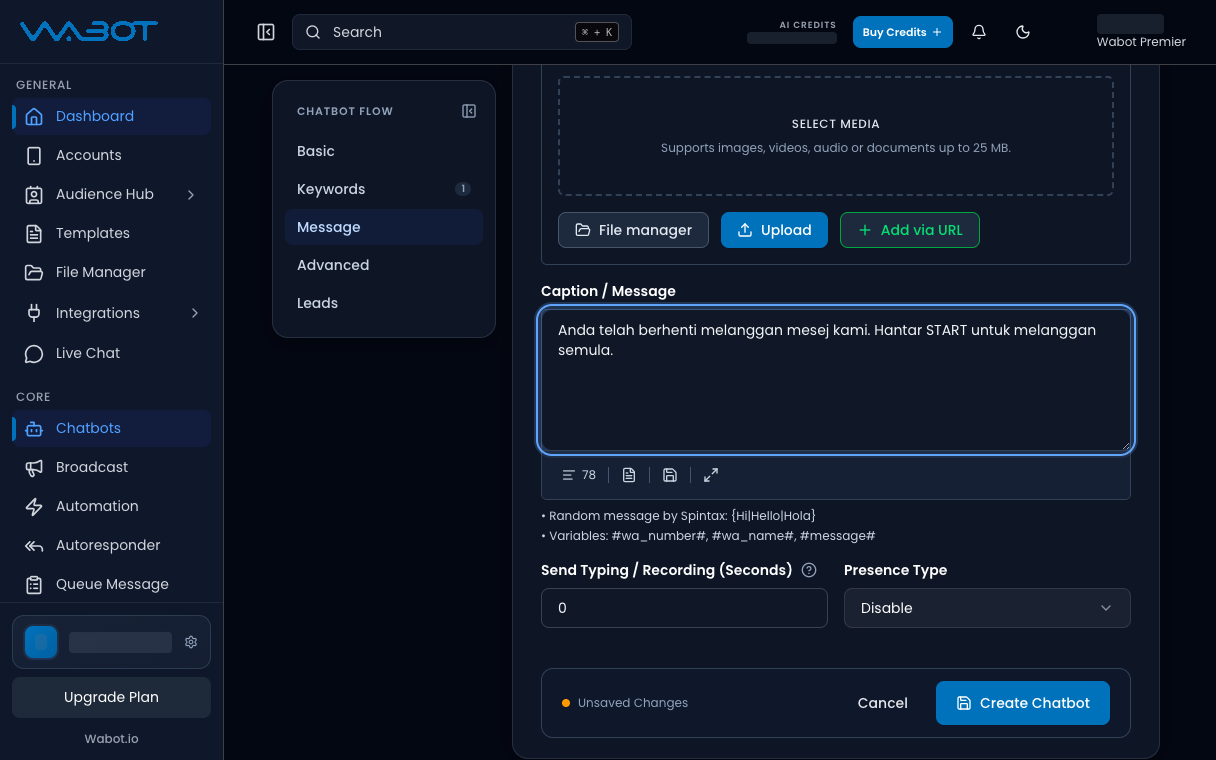Open the template document icon below the message box
1216x760 pixels.
point(629,475)
